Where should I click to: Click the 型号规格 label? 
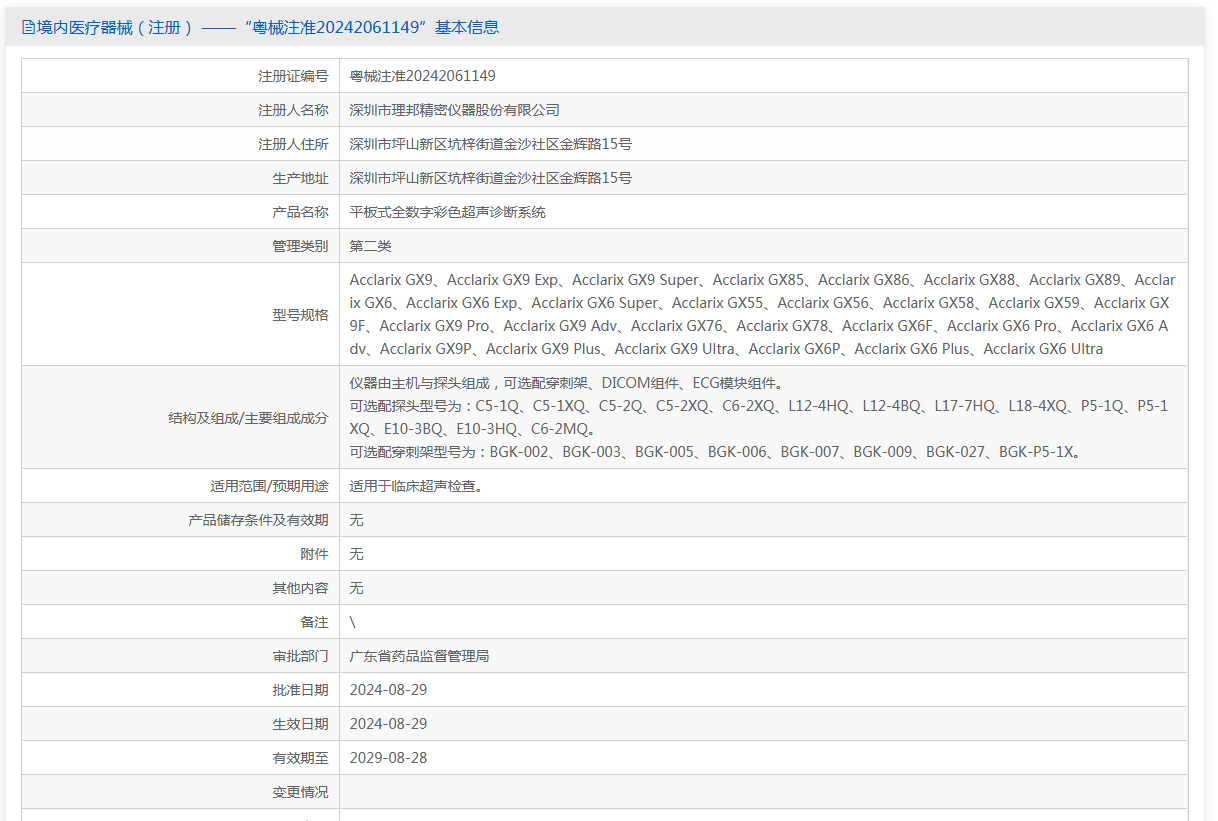[x=300, y=314]
